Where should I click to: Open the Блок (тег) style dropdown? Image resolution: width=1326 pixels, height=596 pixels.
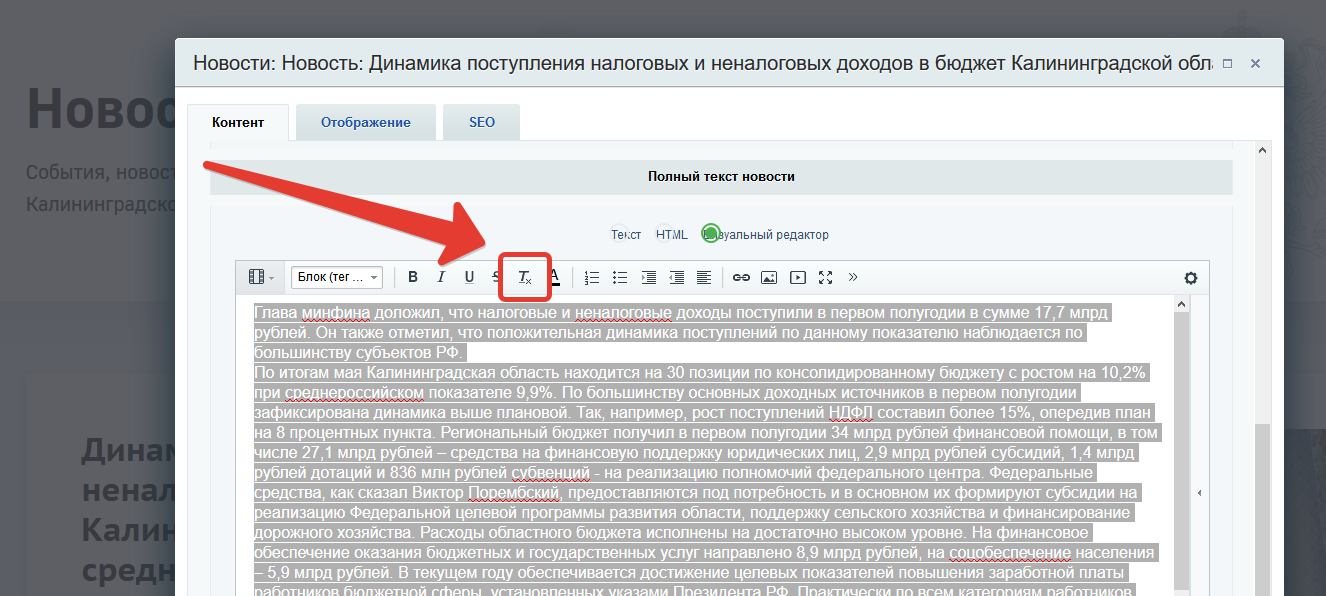(x=336, y=277)
